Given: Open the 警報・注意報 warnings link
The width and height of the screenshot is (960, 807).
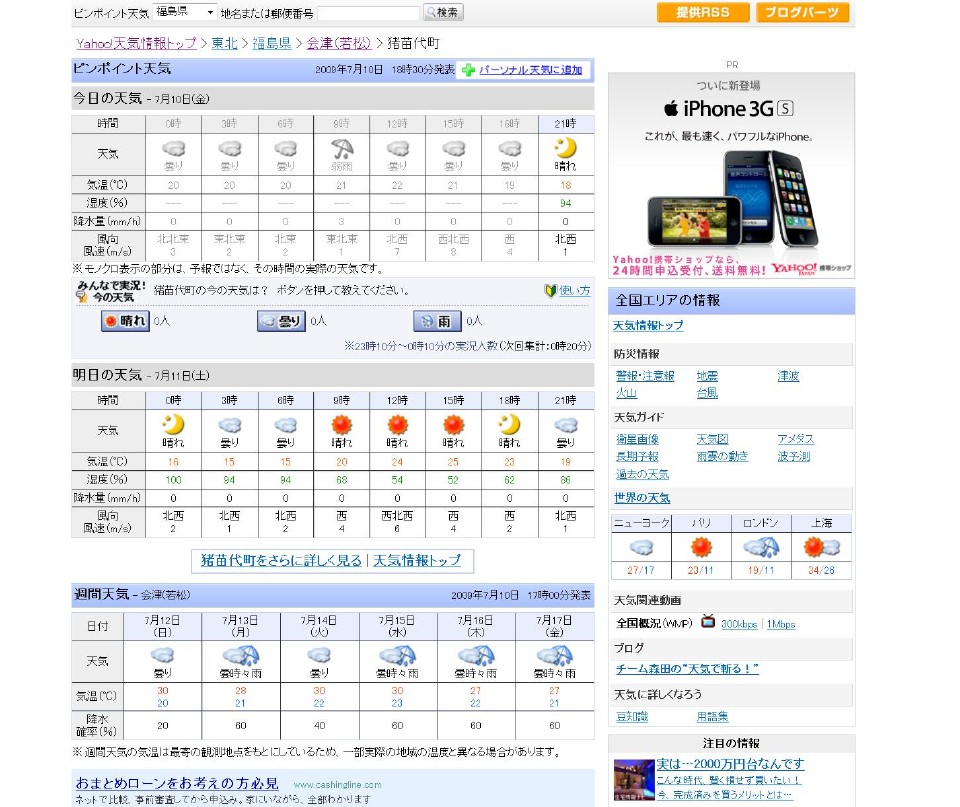Looking at the screenshot, I should pos(645,376).
